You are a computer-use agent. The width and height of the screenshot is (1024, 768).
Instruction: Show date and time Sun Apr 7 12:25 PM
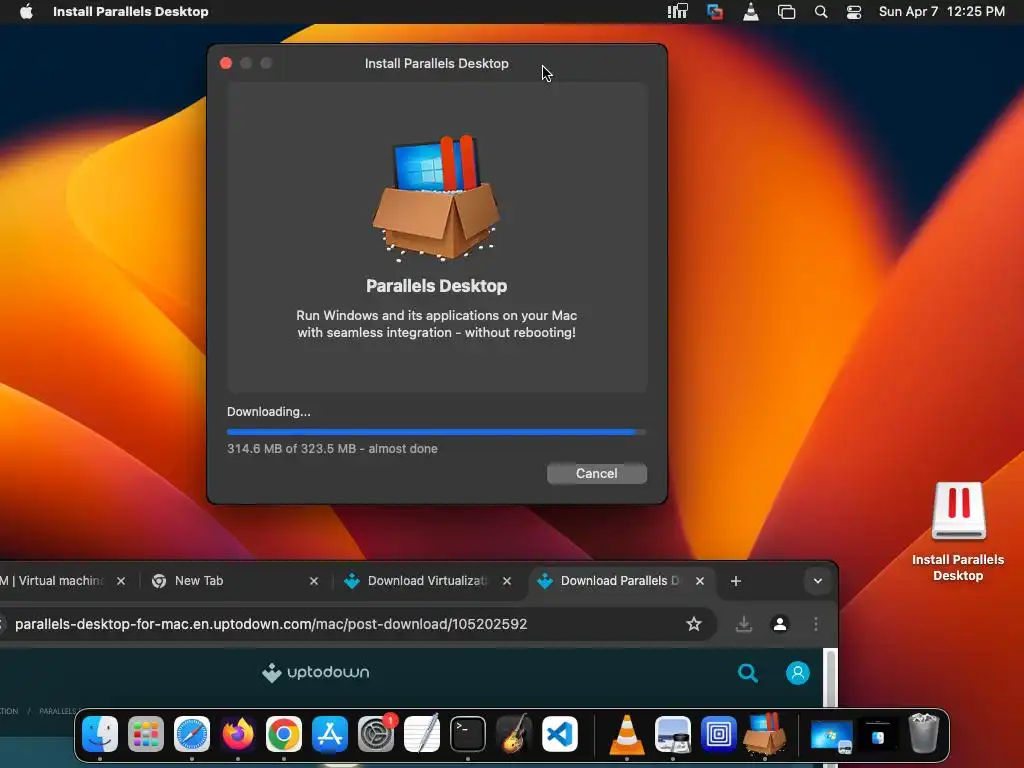point(941,11)
